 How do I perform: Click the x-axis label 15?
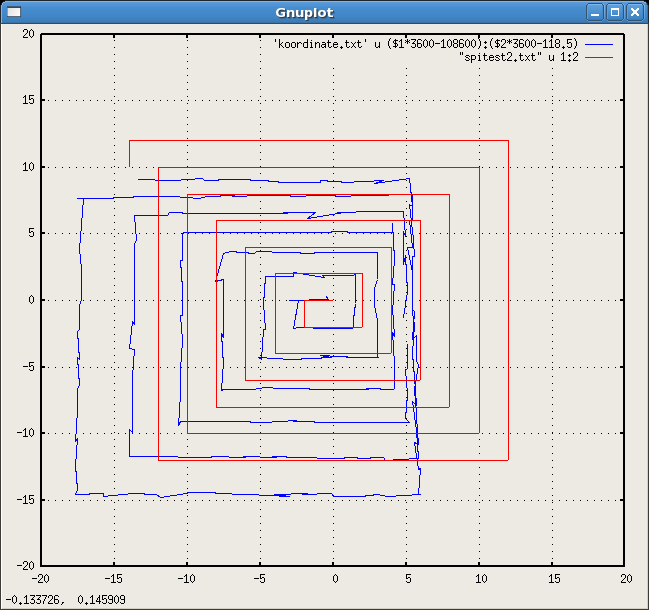pyautogui.click(x=554, y=579)
